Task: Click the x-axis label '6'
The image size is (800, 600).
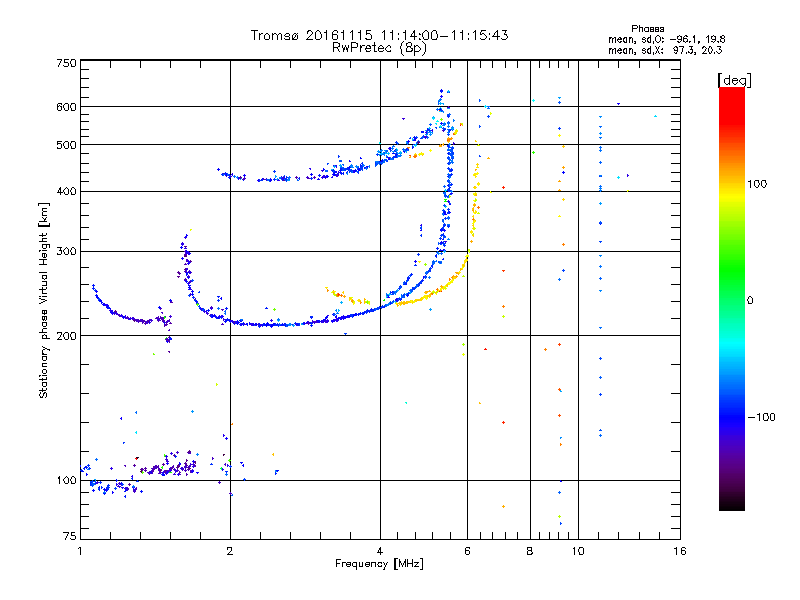Action: [467, 551]
